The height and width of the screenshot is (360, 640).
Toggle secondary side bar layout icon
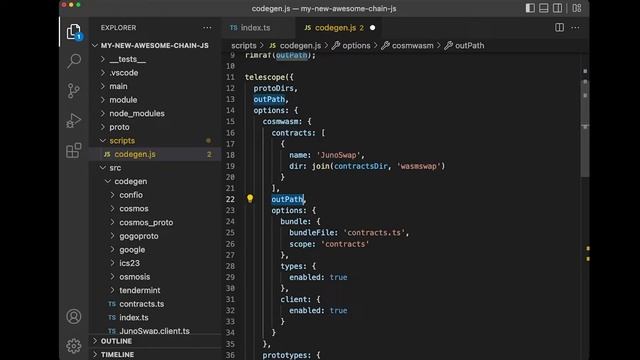click(x=557, y=8)
